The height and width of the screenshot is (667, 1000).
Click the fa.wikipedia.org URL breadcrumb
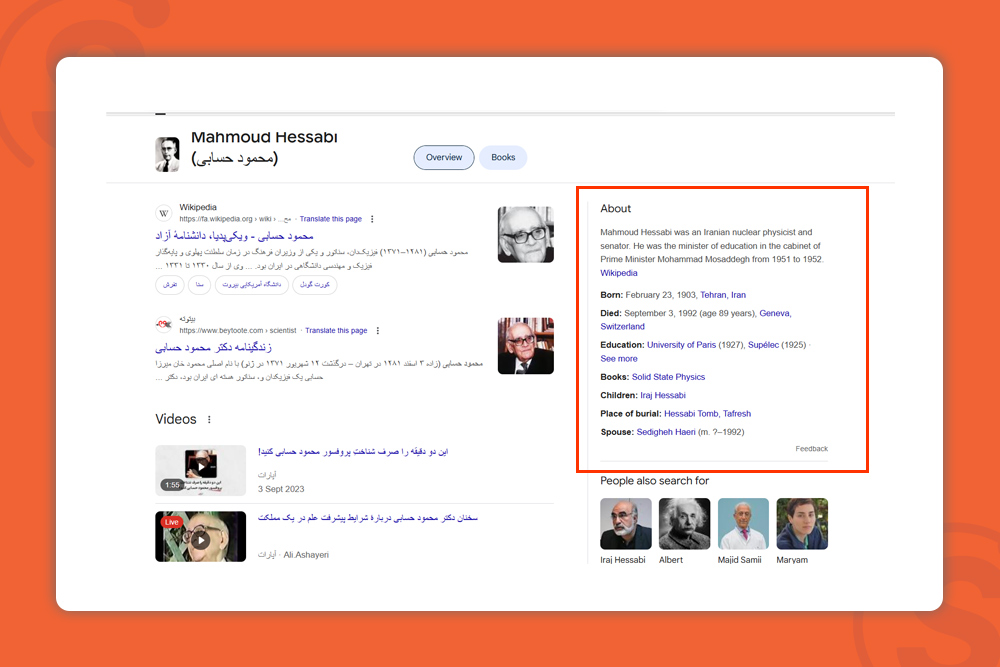click(x=235, y=219)
